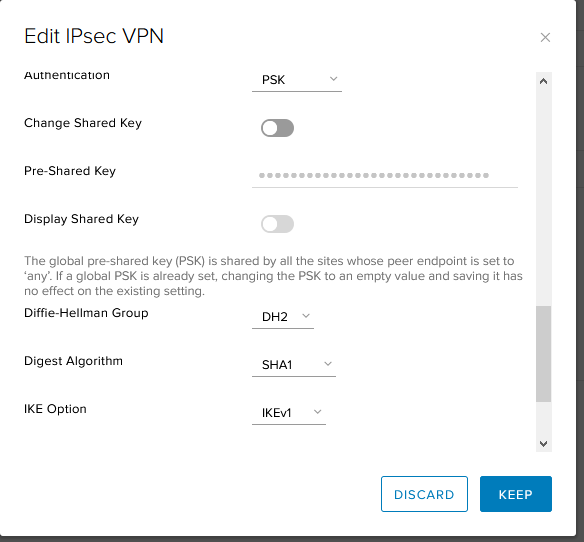Image resolution: width=584 pixels, height=542 pixels.
Task: Click the Diffie-Hellman Group chevron arrow
Action: [x=306, y=316]
